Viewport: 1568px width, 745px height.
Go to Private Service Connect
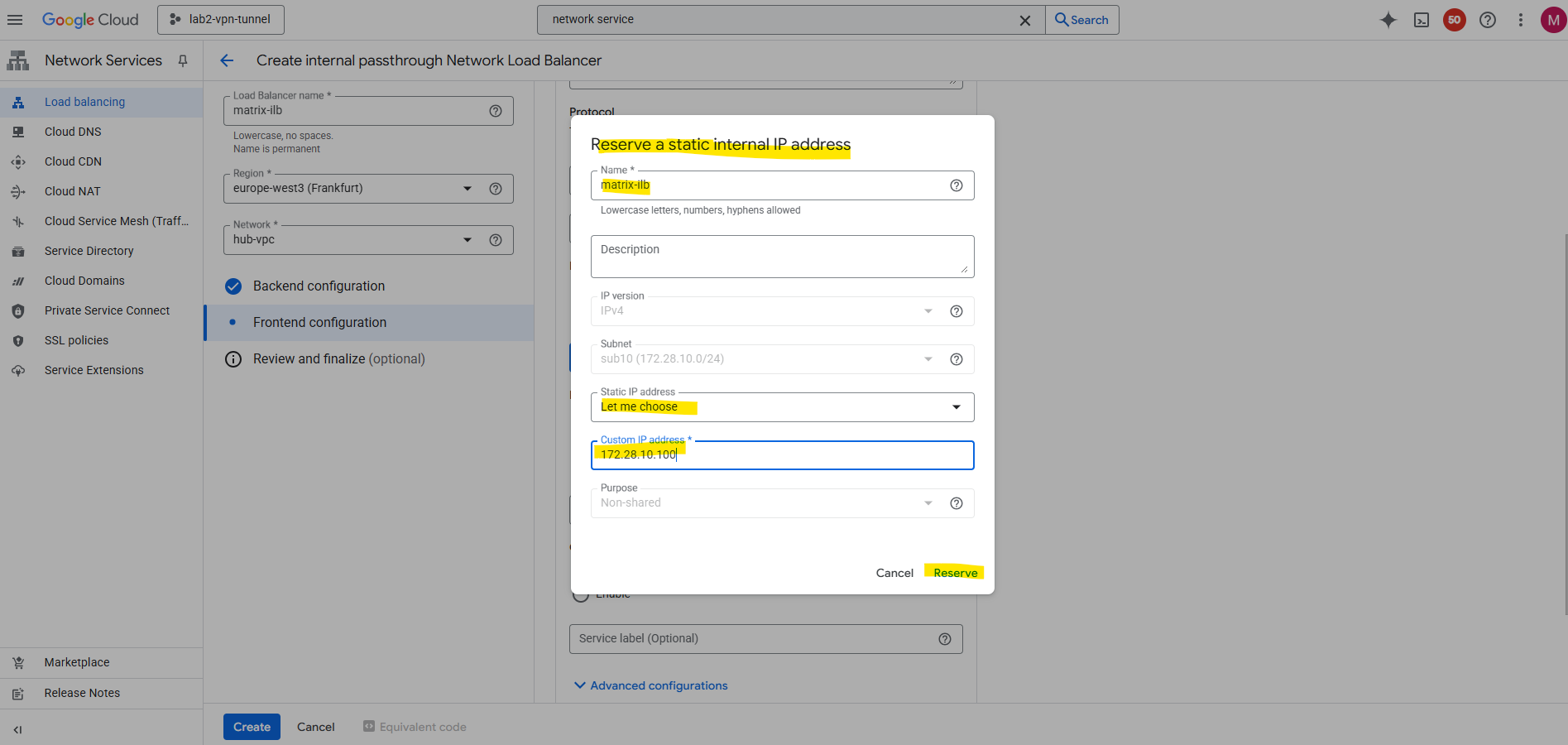click(107, 310)
